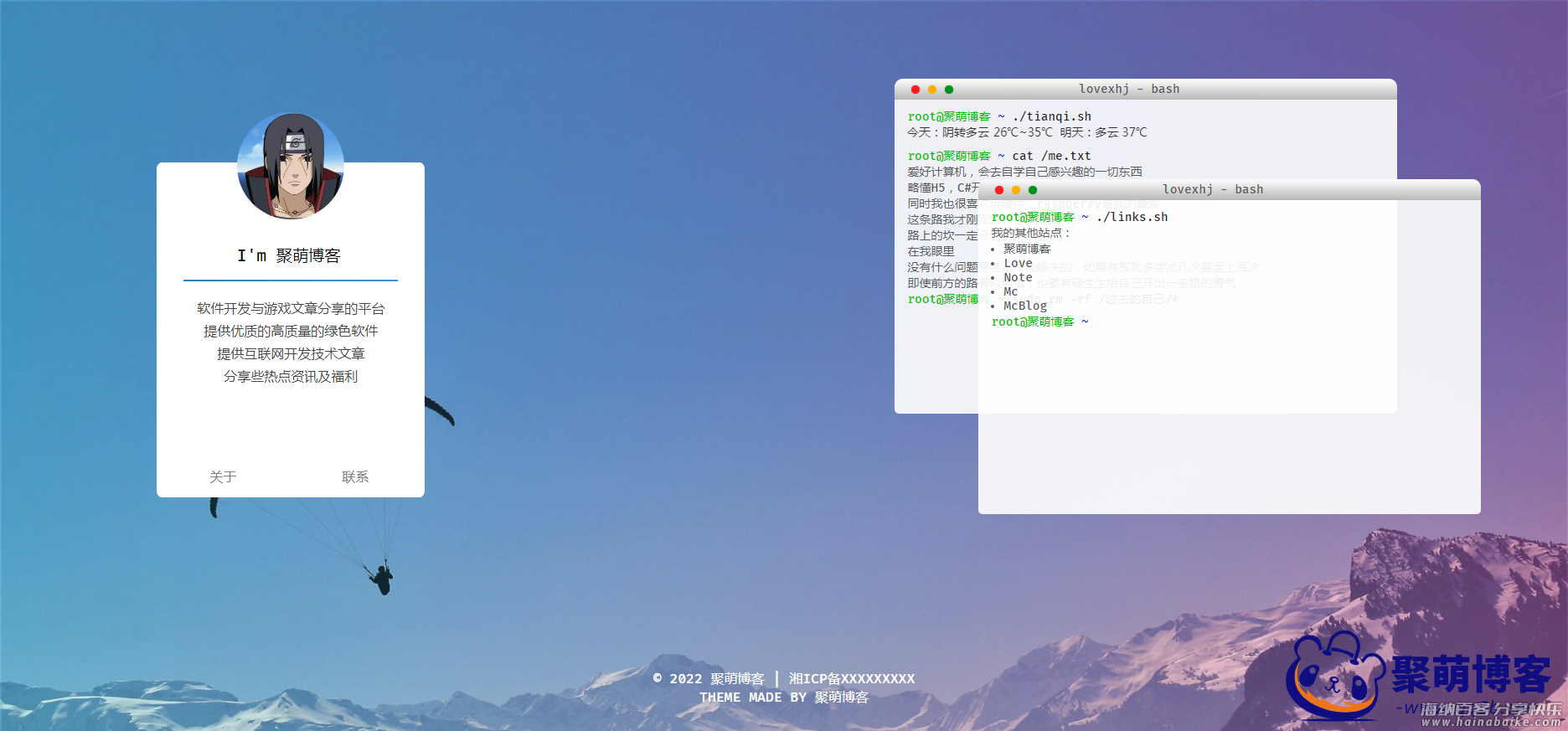
Task: Click green maximize dot on front terminal
Action: point(1033,190)
